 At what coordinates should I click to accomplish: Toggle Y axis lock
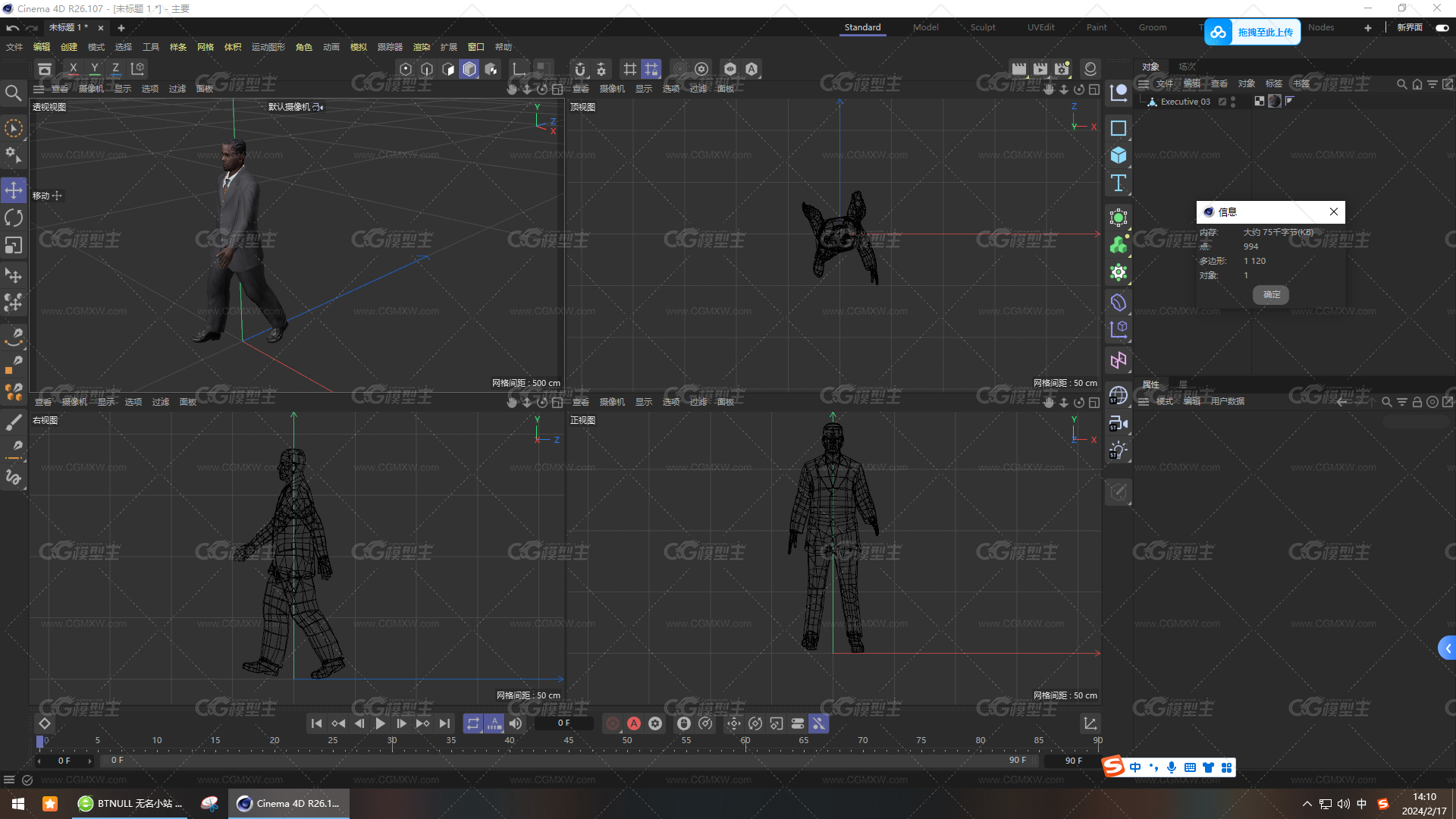[x=95, y=69]
